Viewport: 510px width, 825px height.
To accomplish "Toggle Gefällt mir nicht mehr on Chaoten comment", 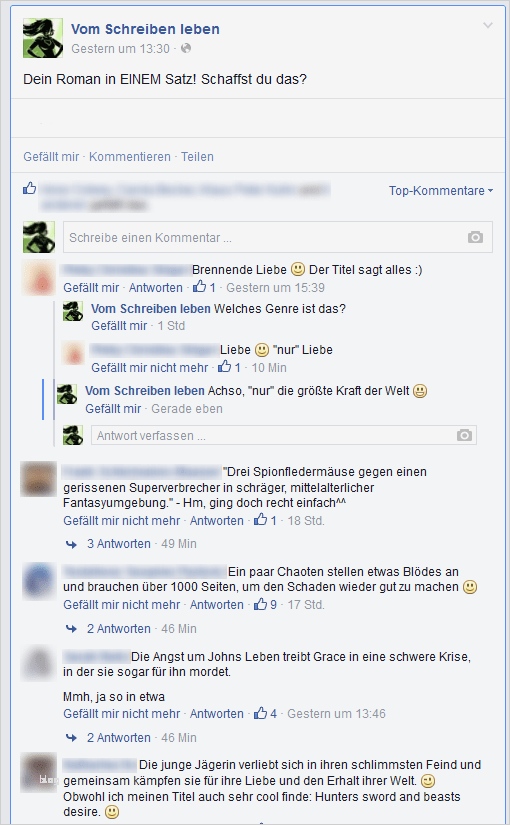I will [122, 605].
